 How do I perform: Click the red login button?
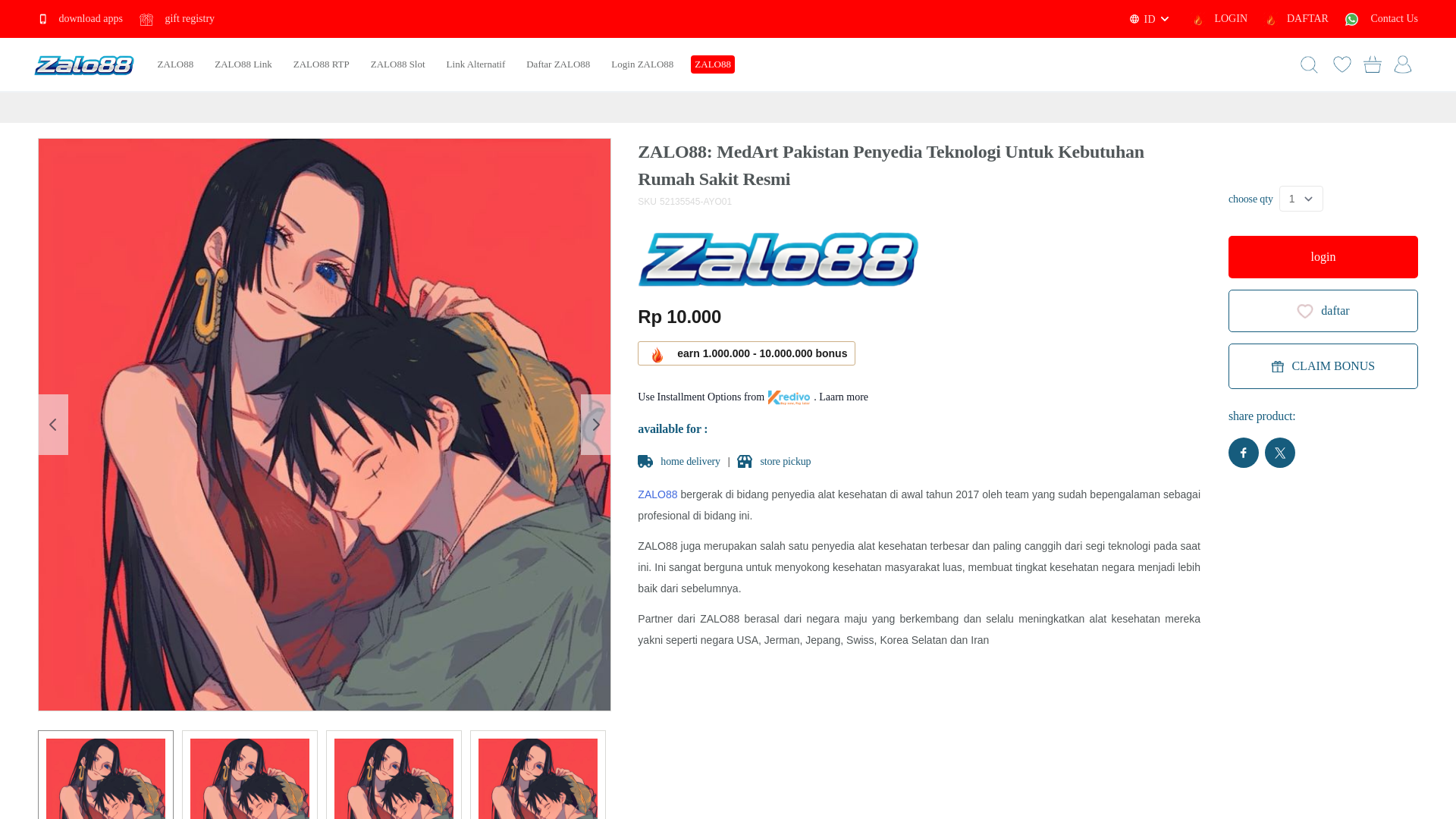point(1323,257)
